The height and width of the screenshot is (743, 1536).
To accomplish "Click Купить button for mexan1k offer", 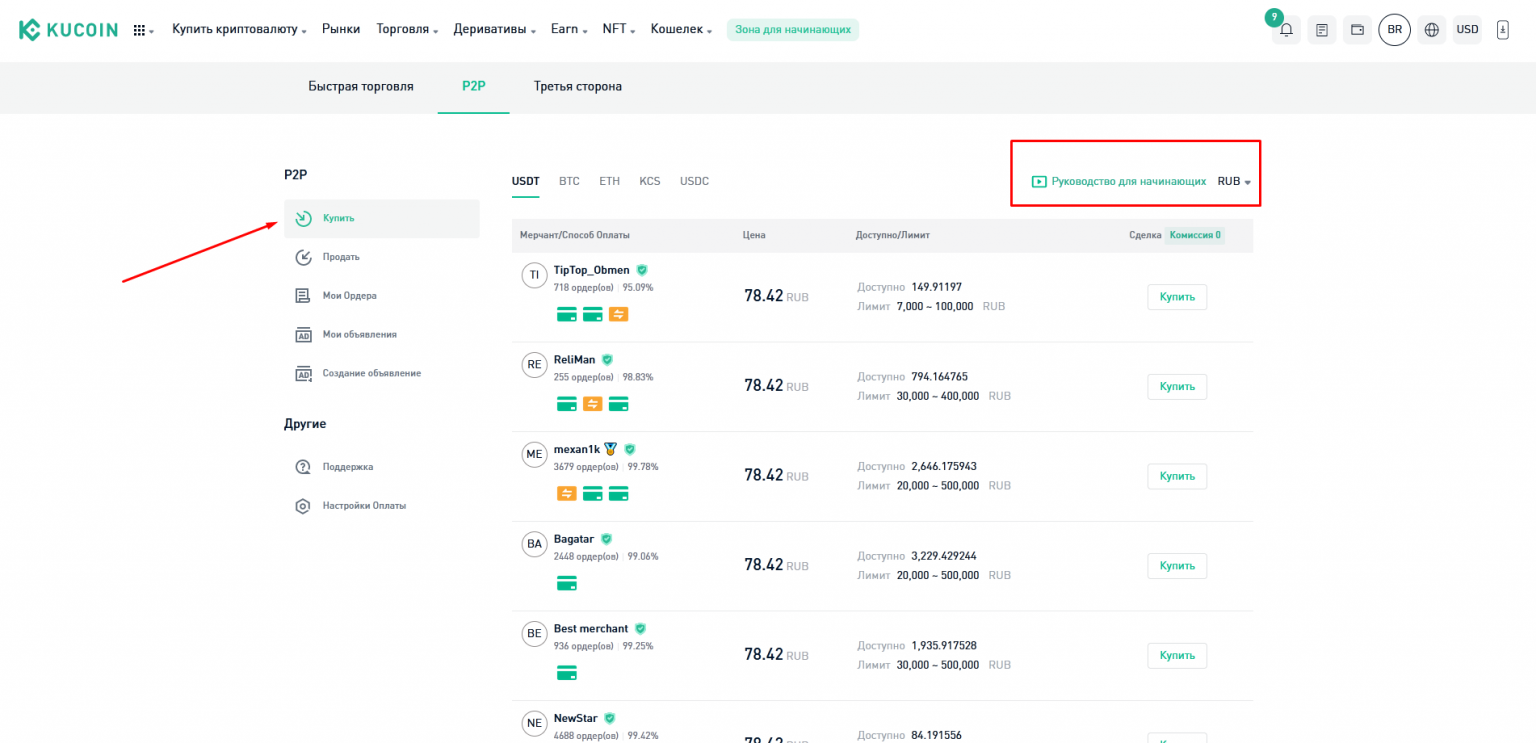I will [x=1177, y=476].
